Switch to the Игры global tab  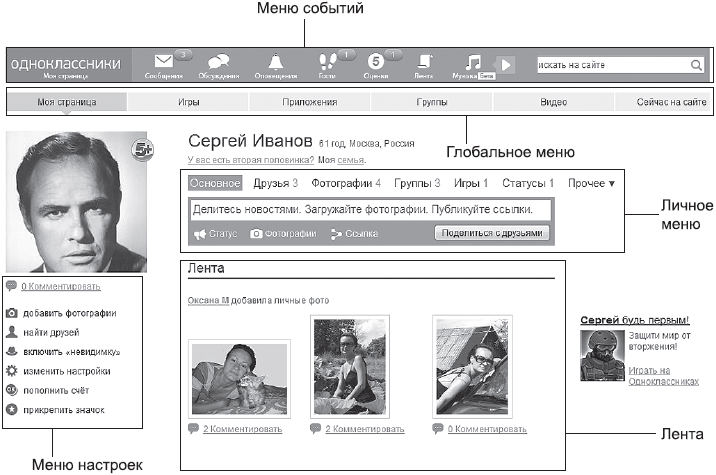(188, 102)
